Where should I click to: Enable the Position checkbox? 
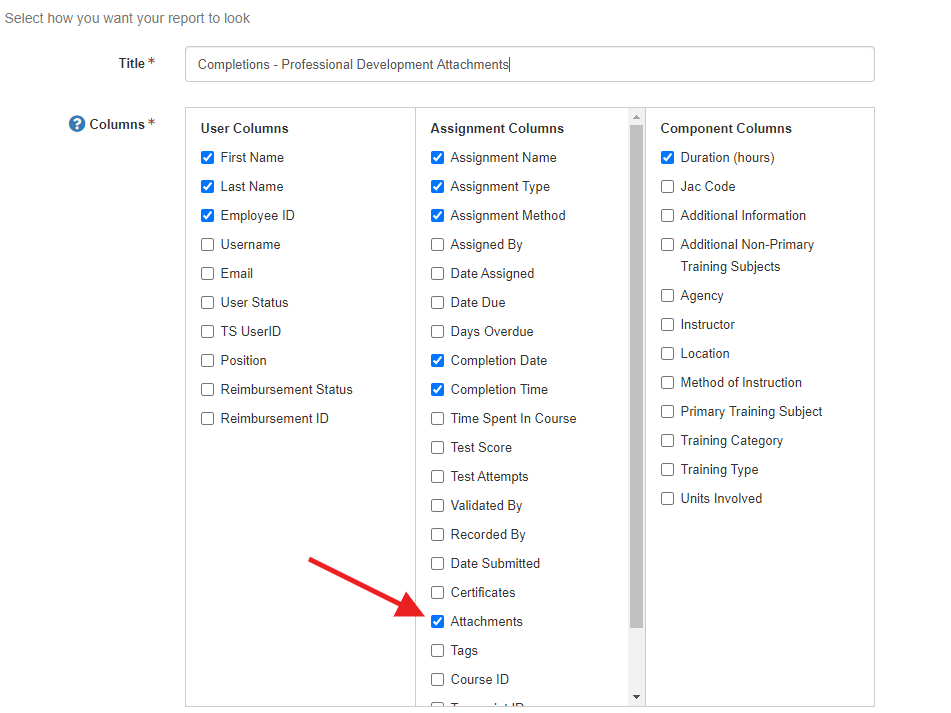tap(207, 360)
